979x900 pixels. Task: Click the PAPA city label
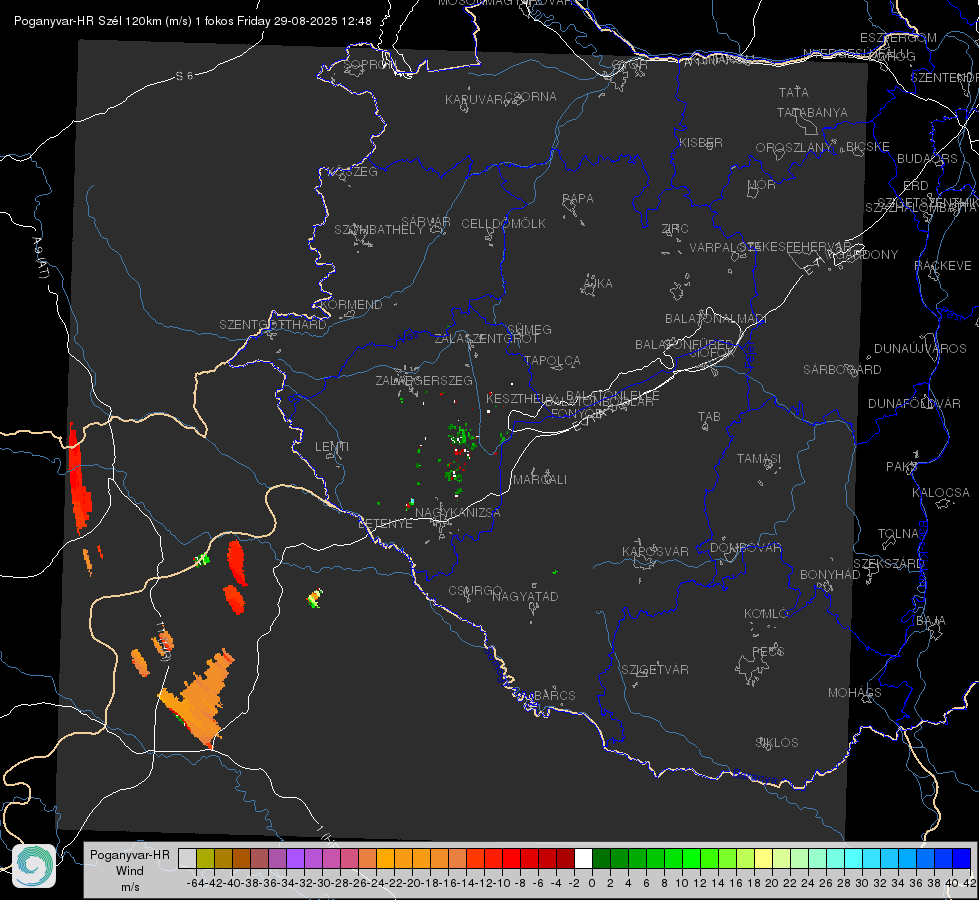[578, 198]
